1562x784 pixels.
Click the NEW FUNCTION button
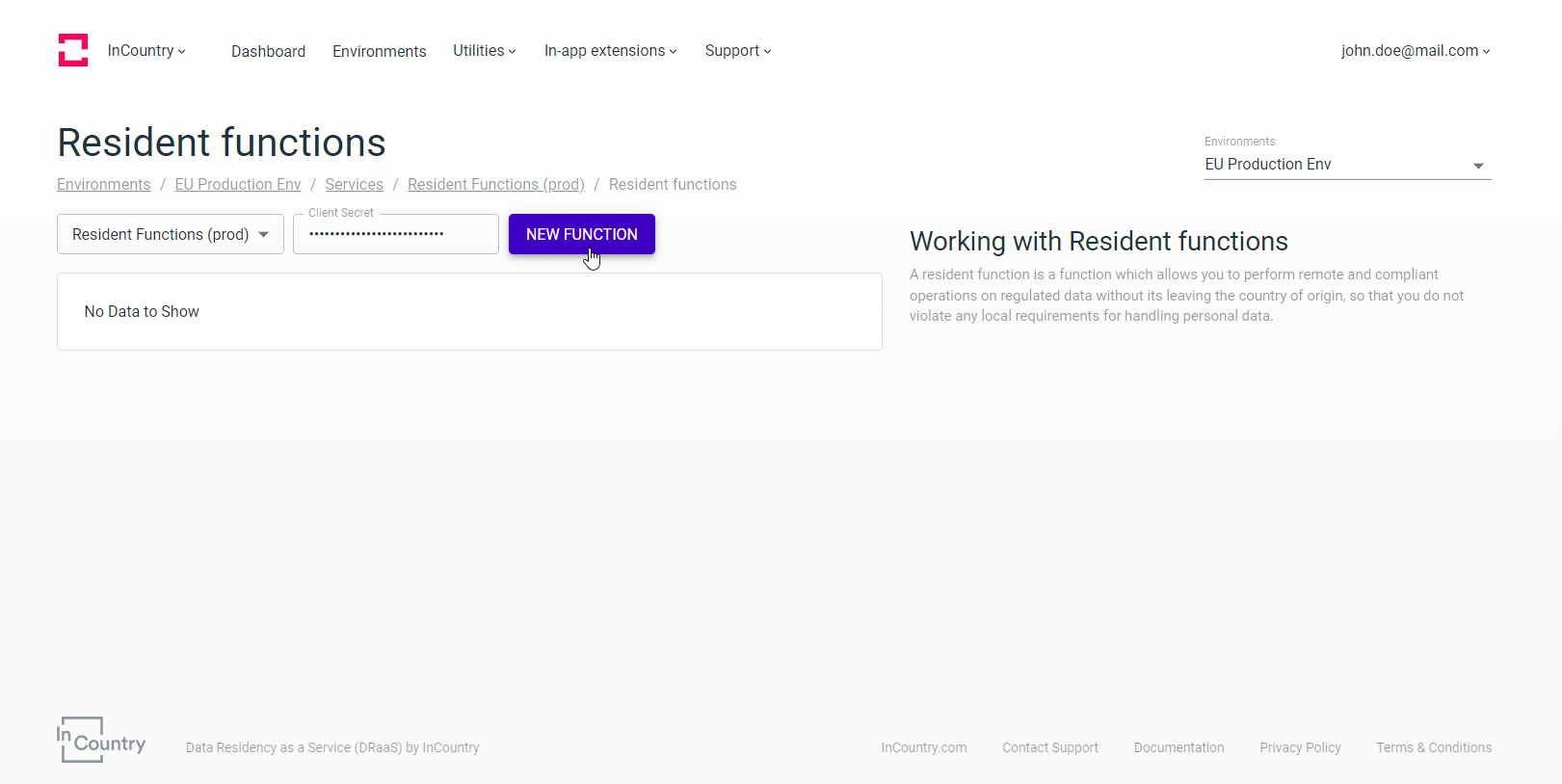(x=582, y=234)
